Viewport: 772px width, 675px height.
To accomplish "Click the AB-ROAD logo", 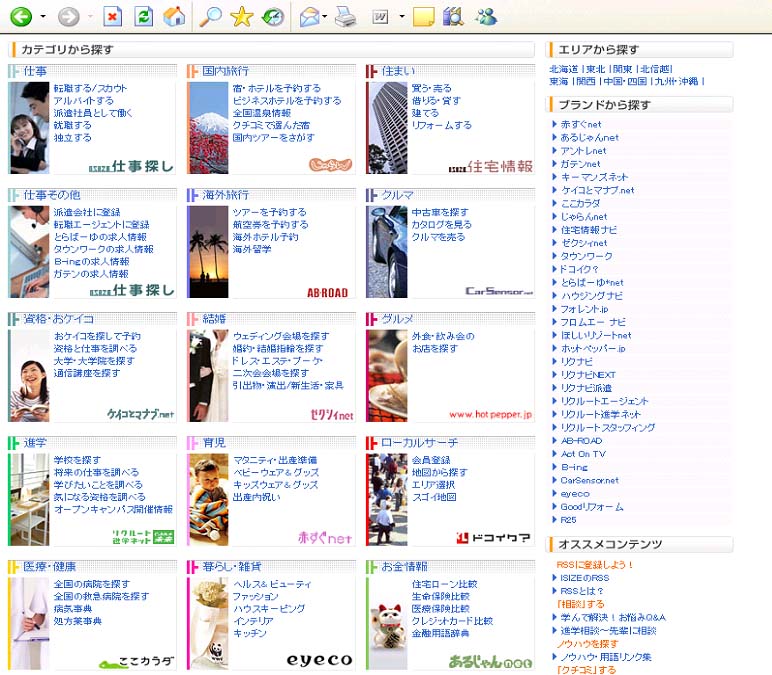I will pyautogui.click(x=327, y=292).
